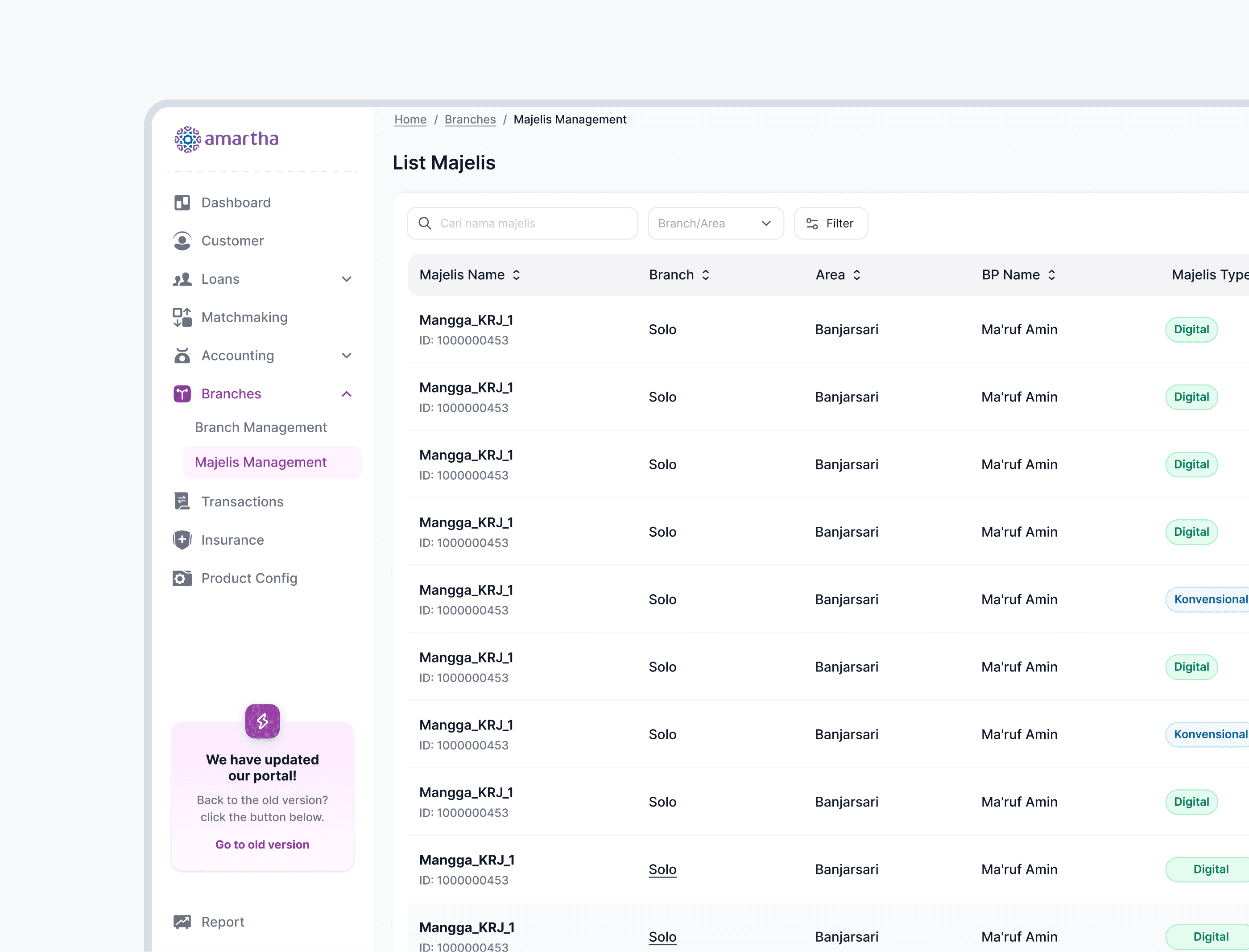Sort table by Majelis Name
This screenshot has width=1249, height=952.
tap(516, 275)
